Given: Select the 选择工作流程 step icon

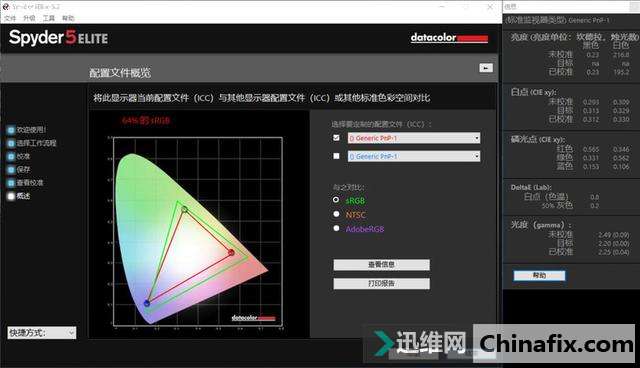Looking at the screenshot, I should 11,143.
